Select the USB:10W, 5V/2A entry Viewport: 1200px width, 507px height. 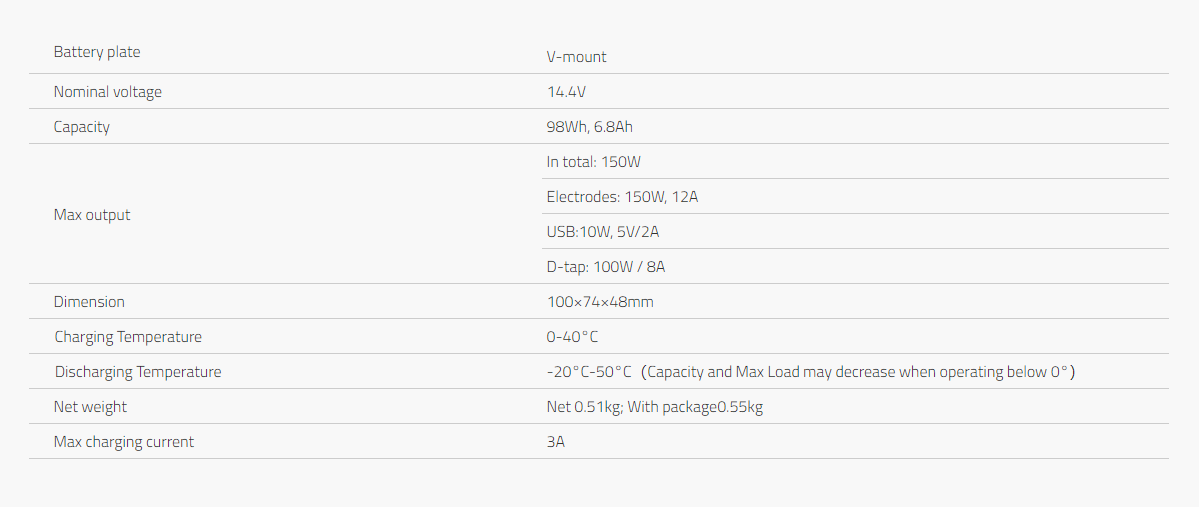click(x=602, y=232)
